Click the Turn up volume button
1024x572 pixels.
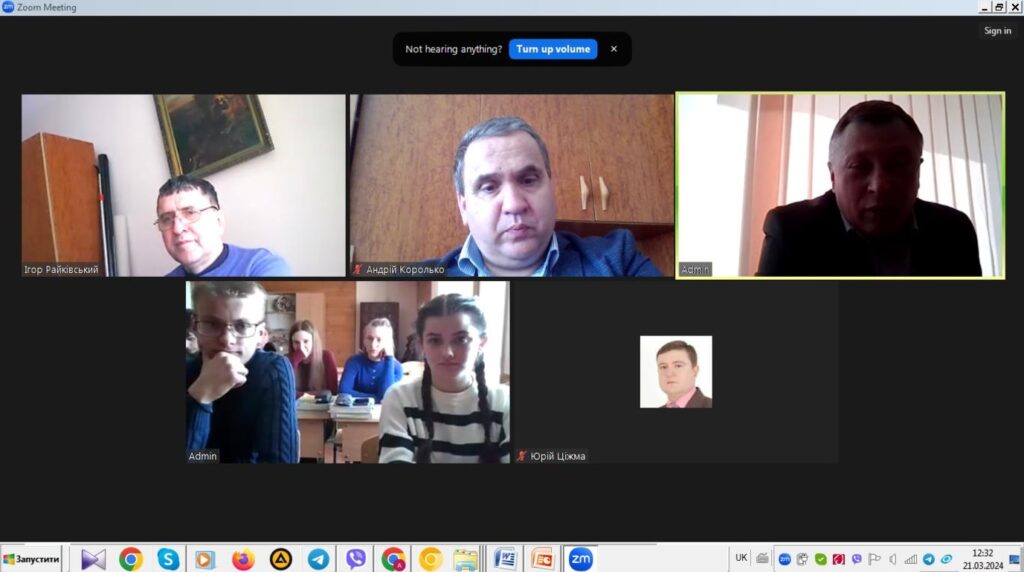[553, 49]
